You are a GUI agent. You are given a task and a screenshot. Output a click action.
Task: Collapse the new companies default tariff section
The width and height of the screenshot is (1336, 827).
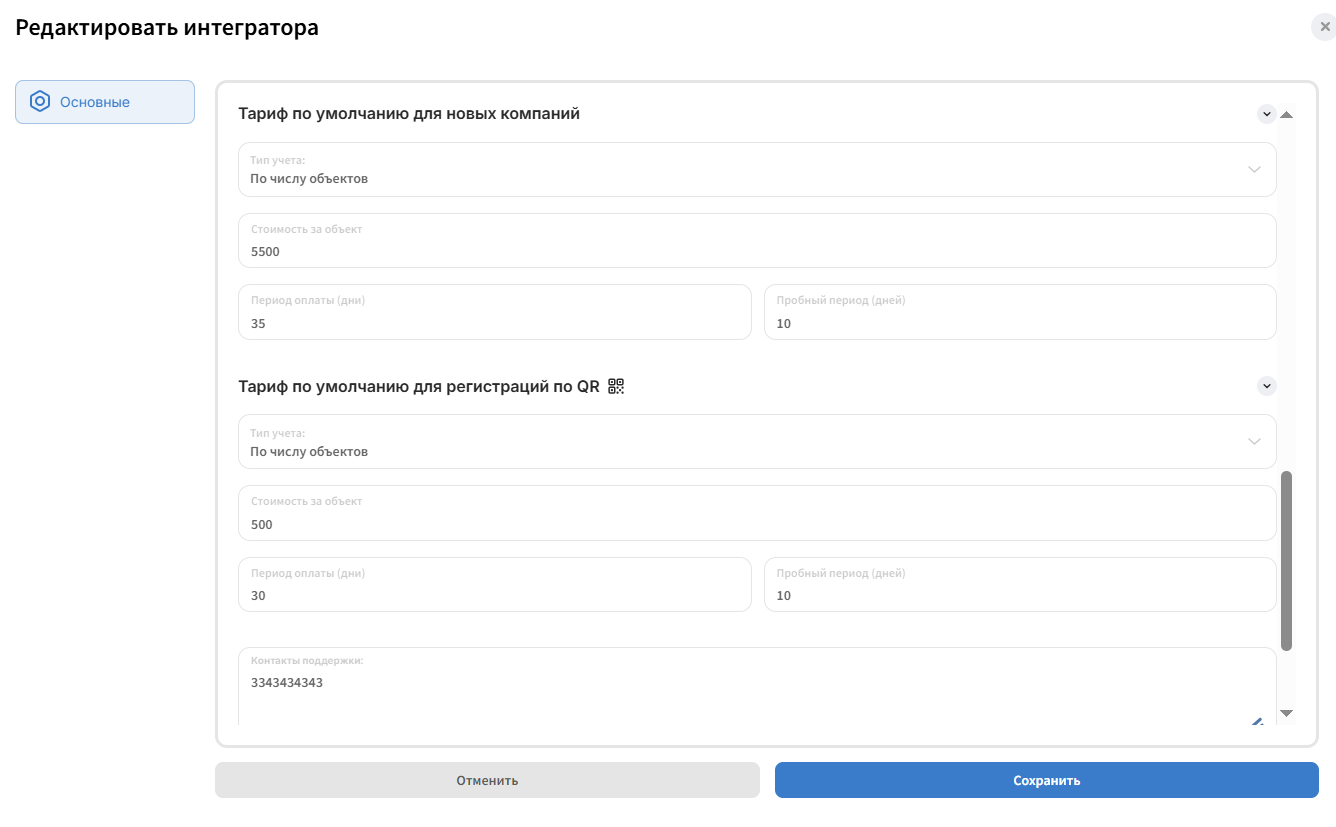tap(1267, 114)
